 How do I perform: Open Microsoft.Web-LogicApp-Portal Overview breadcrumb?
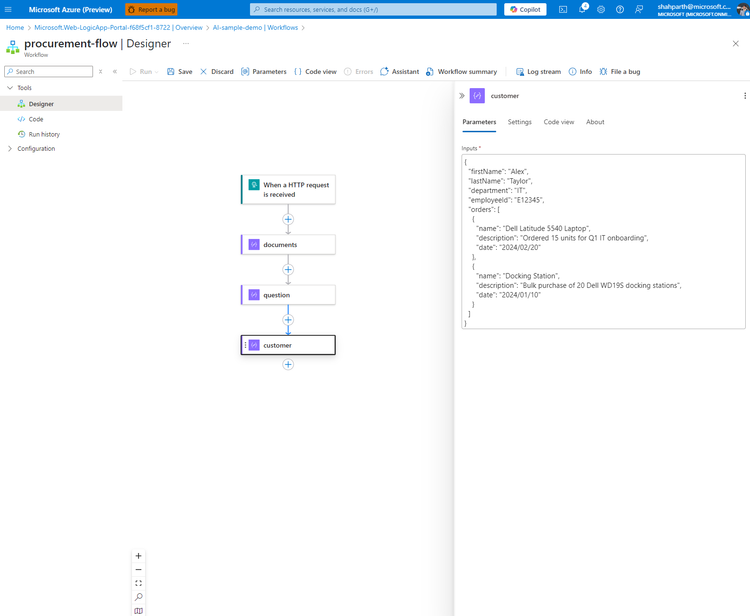click(x=119, y=28)
